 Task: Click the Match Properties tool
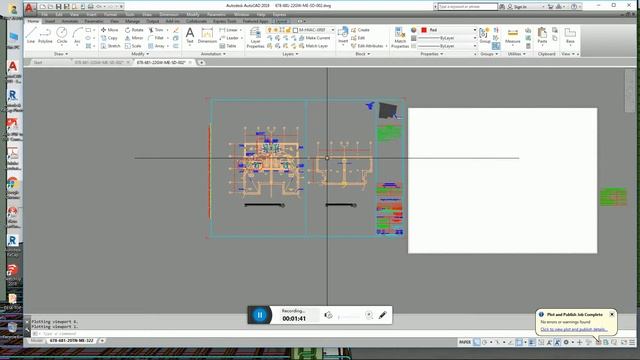coord(400,38)
